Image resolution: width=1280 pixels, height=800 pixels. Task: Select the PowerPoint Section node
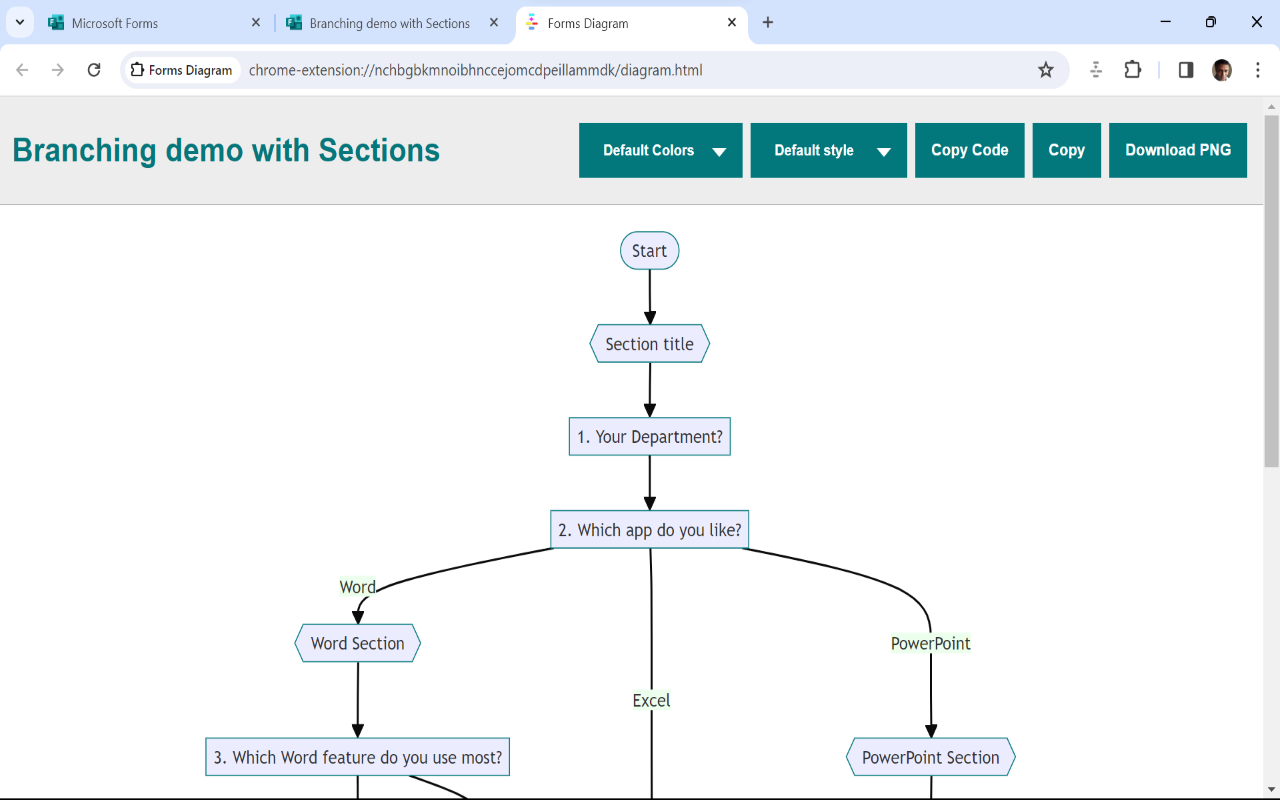(x=931, y=757)
